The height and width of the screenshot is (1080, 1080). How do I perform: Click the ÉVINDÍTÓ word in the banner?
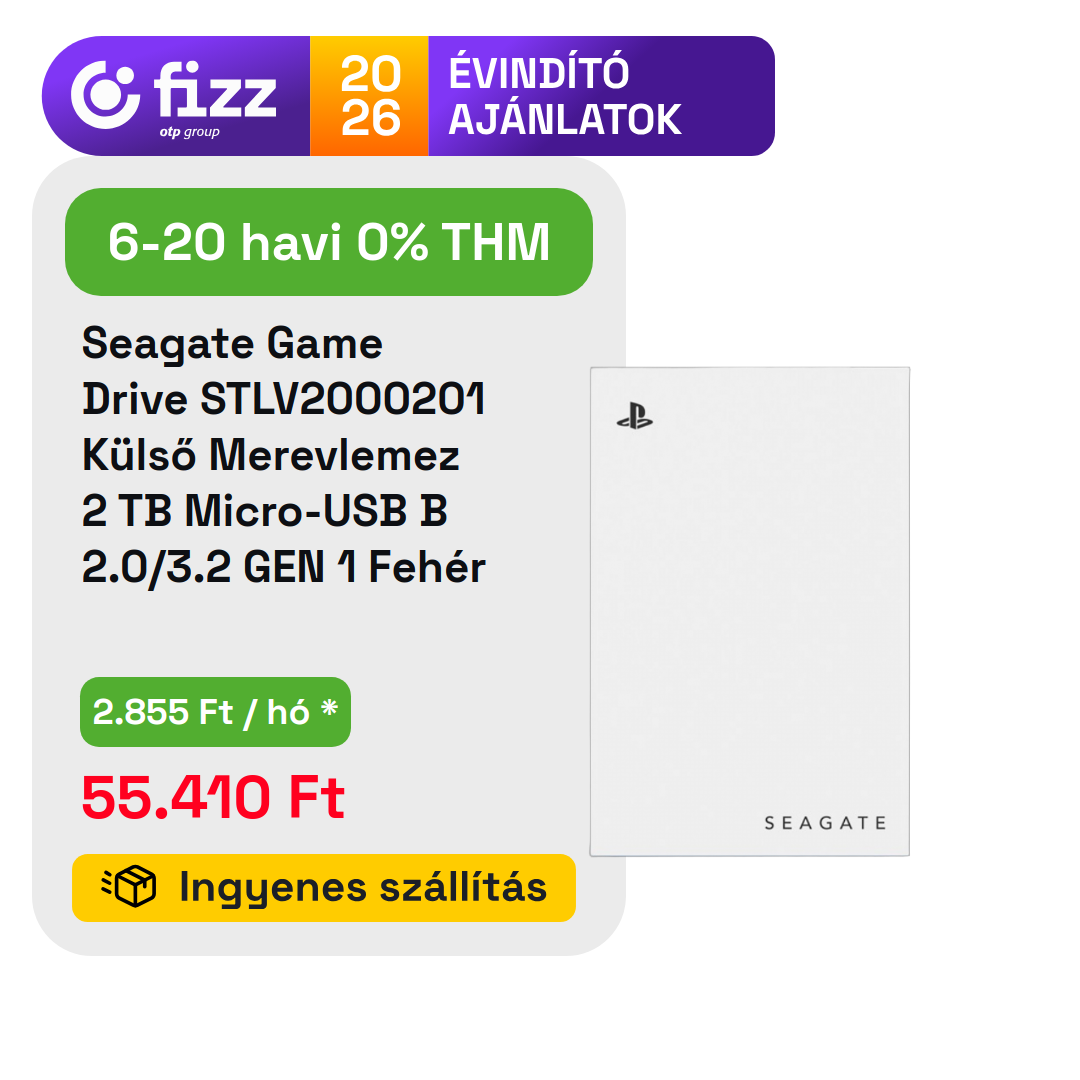coord(539,74)
